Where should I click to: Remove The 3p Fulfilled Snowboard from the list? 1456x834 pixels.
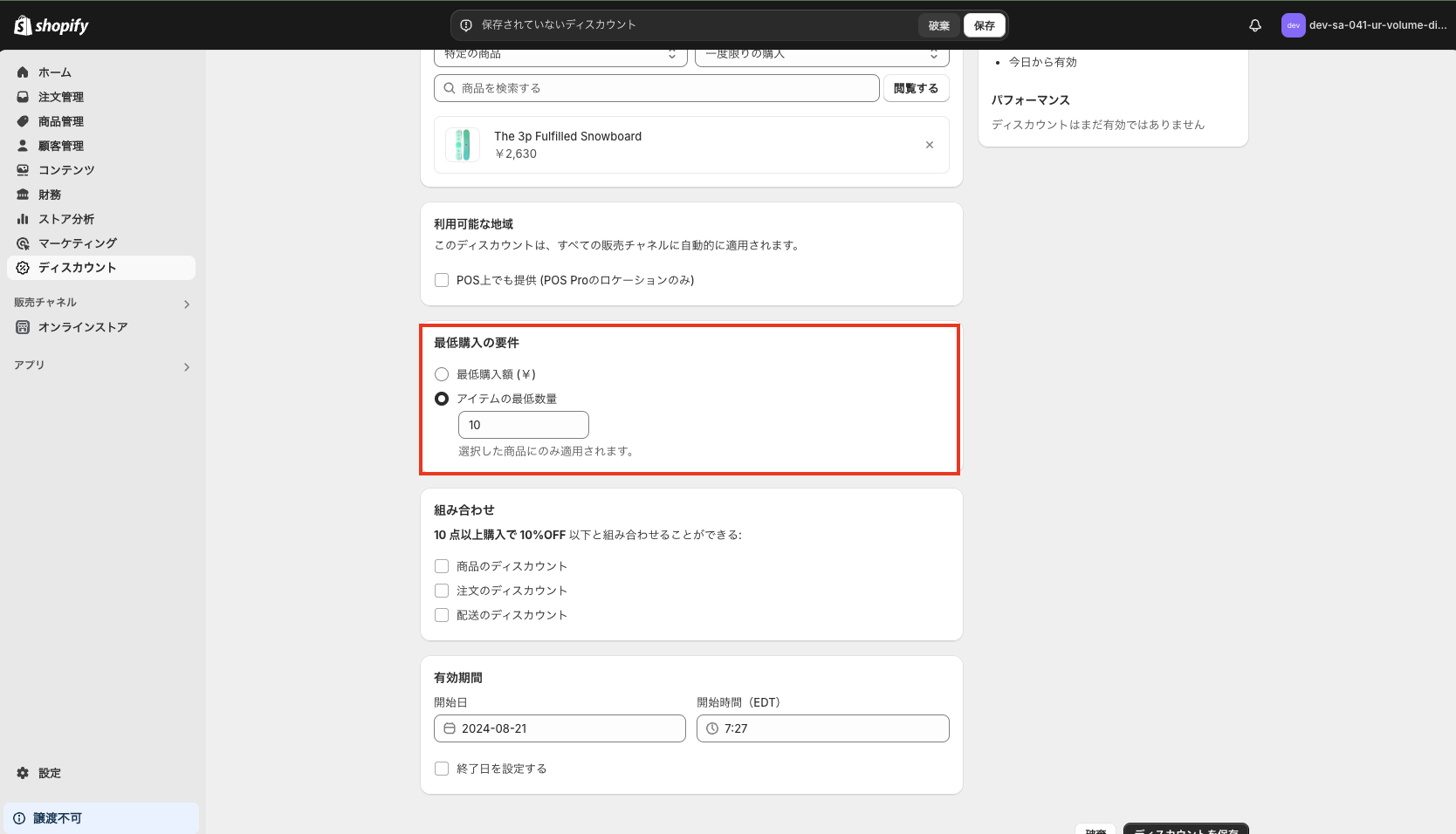pyautogui.click(x=930, y=145)
